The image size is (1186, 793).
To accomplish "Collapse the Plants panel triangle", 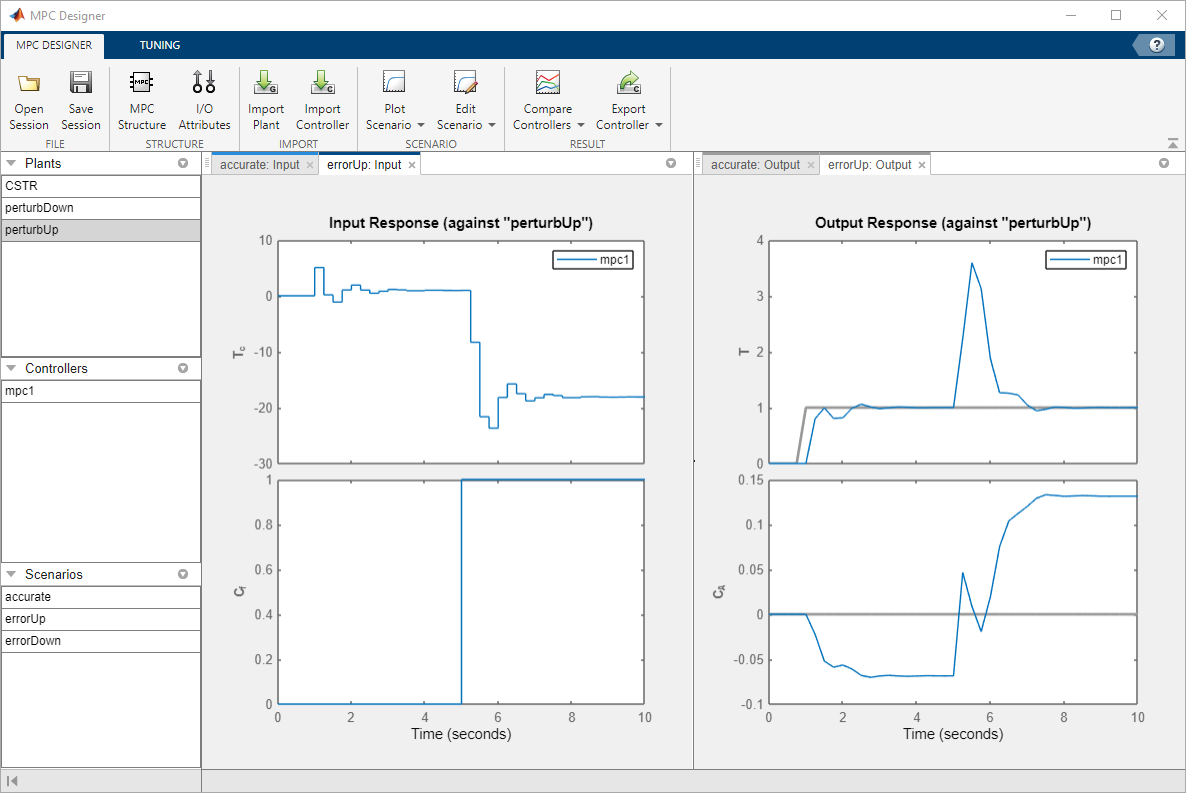I will 11,163.
